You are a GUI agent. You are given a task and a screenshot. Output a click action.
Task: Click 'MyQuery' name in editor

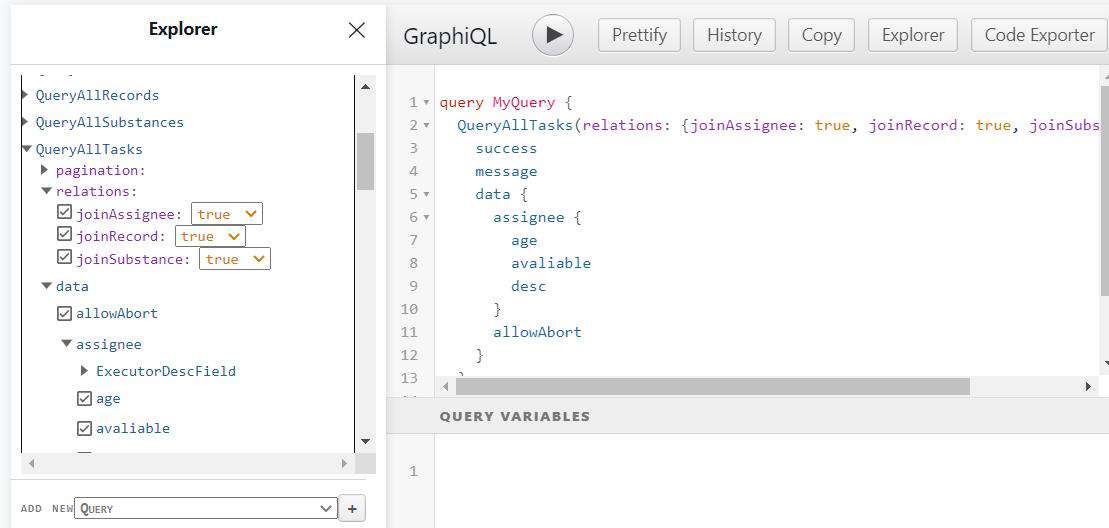click(x=524, y=102)
